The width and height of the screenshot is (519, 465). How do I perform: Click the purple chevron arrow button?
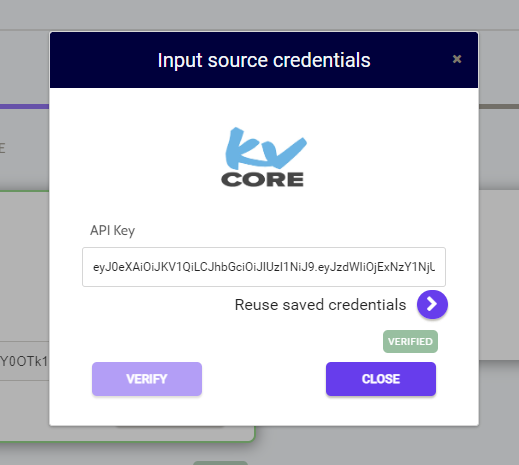point(432,304)
